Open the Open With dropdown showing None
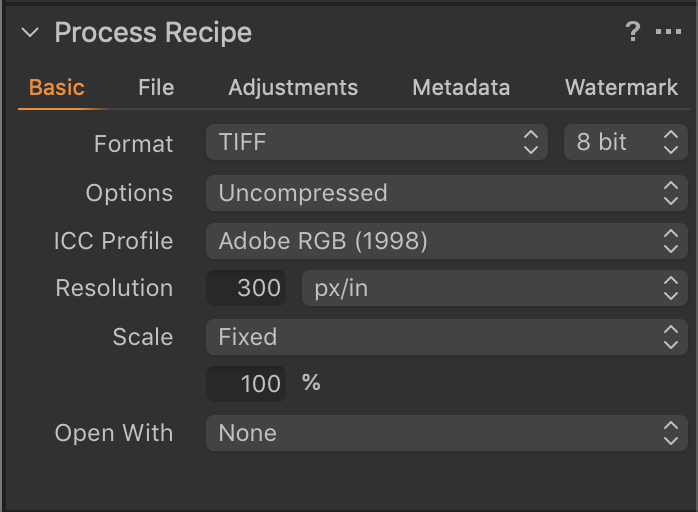The width and height of the screenshot is (698, 512). coord(447,433)
